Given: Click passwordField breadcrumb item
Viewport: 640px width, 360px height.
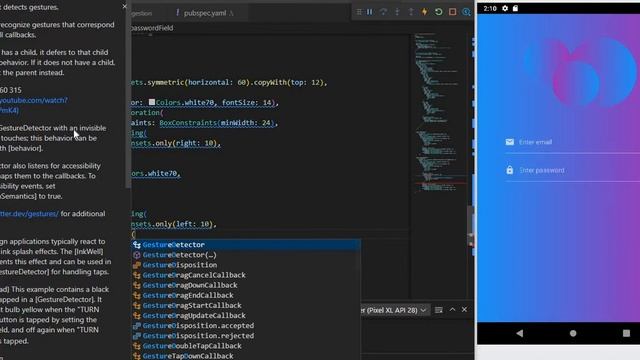Looking at the screenshot, I should (152, 28).
